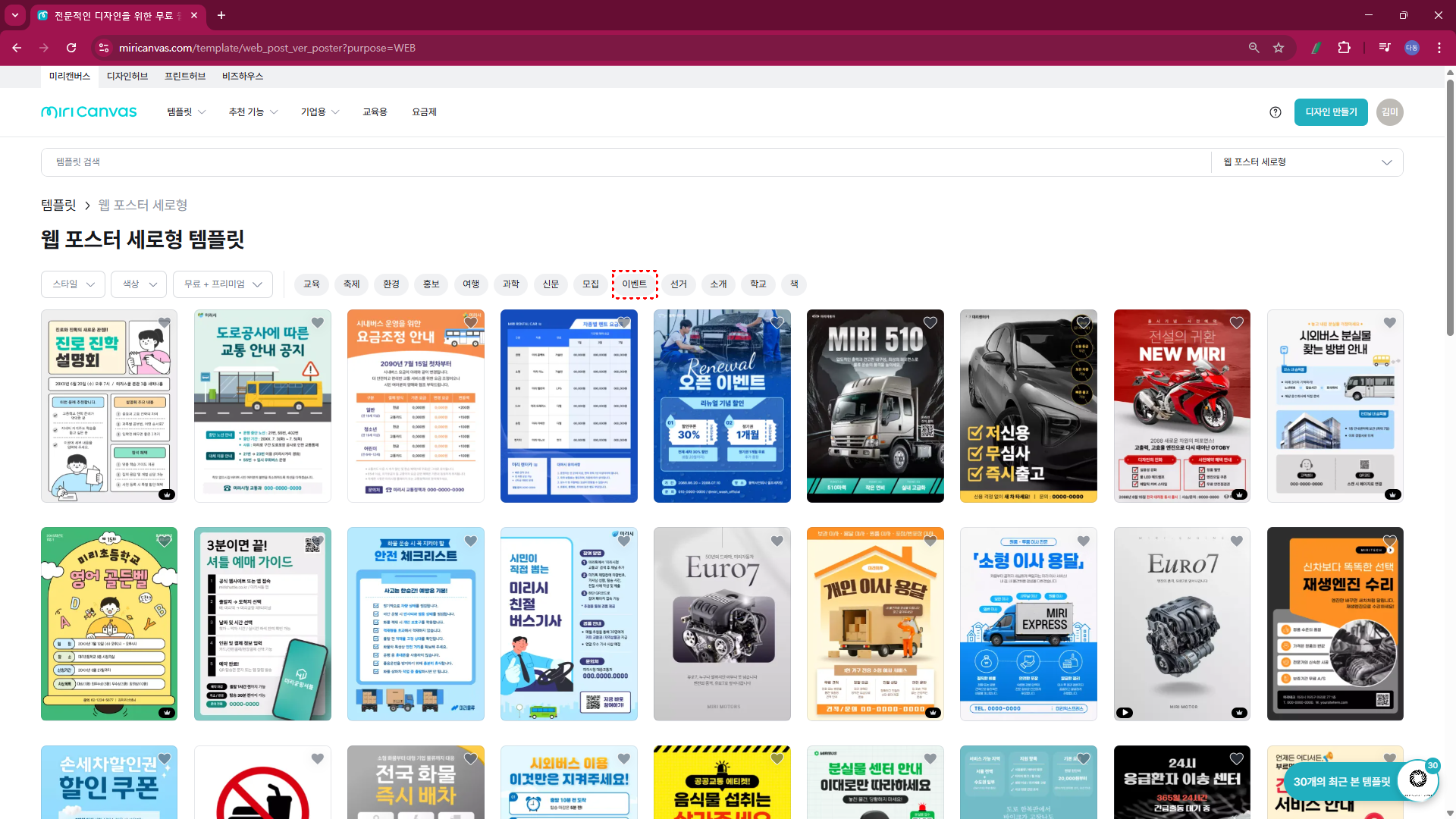Filter templates by the 축제 tag
Image resolution: width=1456 pixels, height=819 pixels.
351,284
